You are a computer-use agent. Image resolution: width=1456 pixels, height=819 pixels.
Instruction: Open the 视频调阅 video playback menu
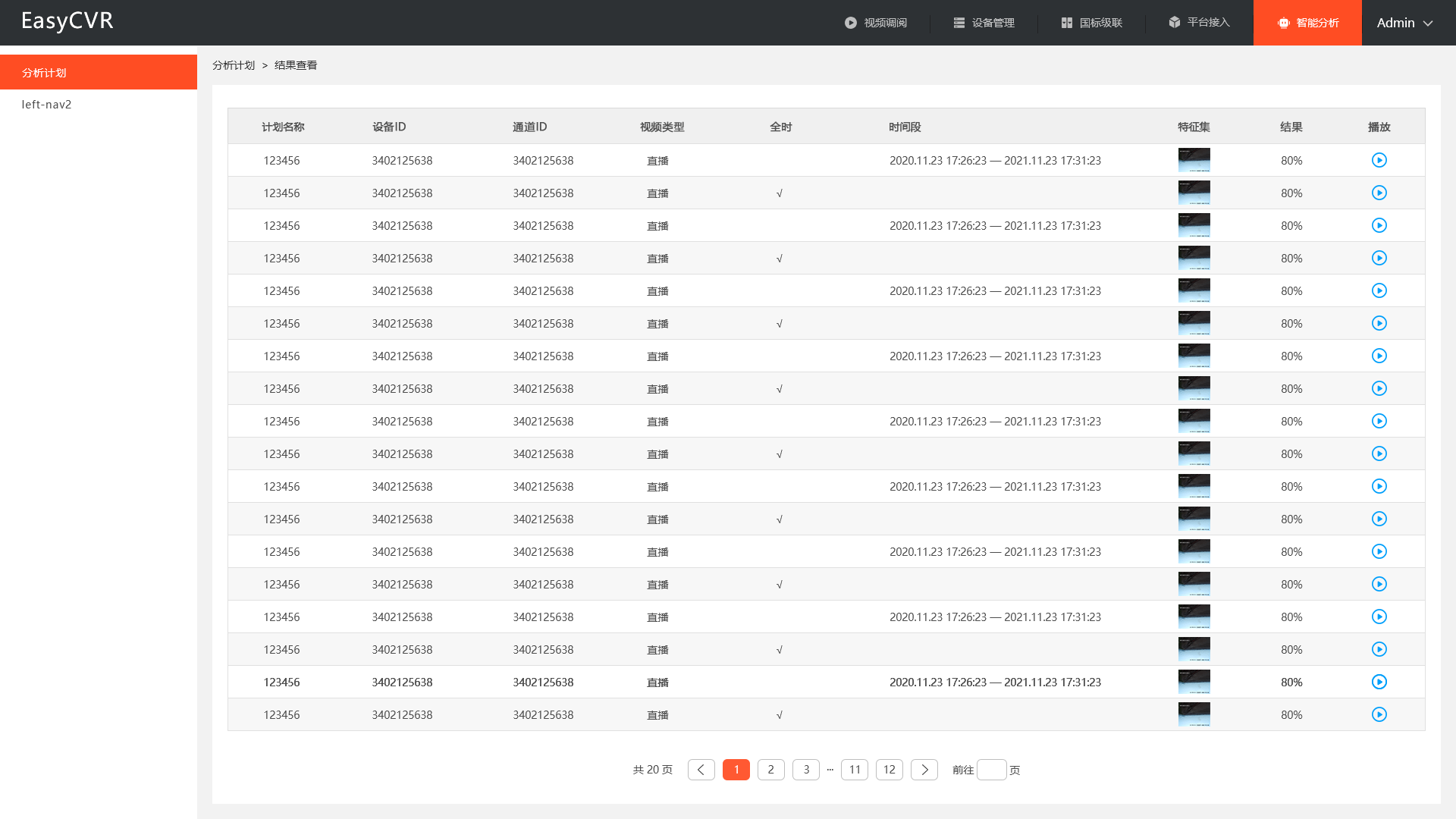(x=876, y=23)
